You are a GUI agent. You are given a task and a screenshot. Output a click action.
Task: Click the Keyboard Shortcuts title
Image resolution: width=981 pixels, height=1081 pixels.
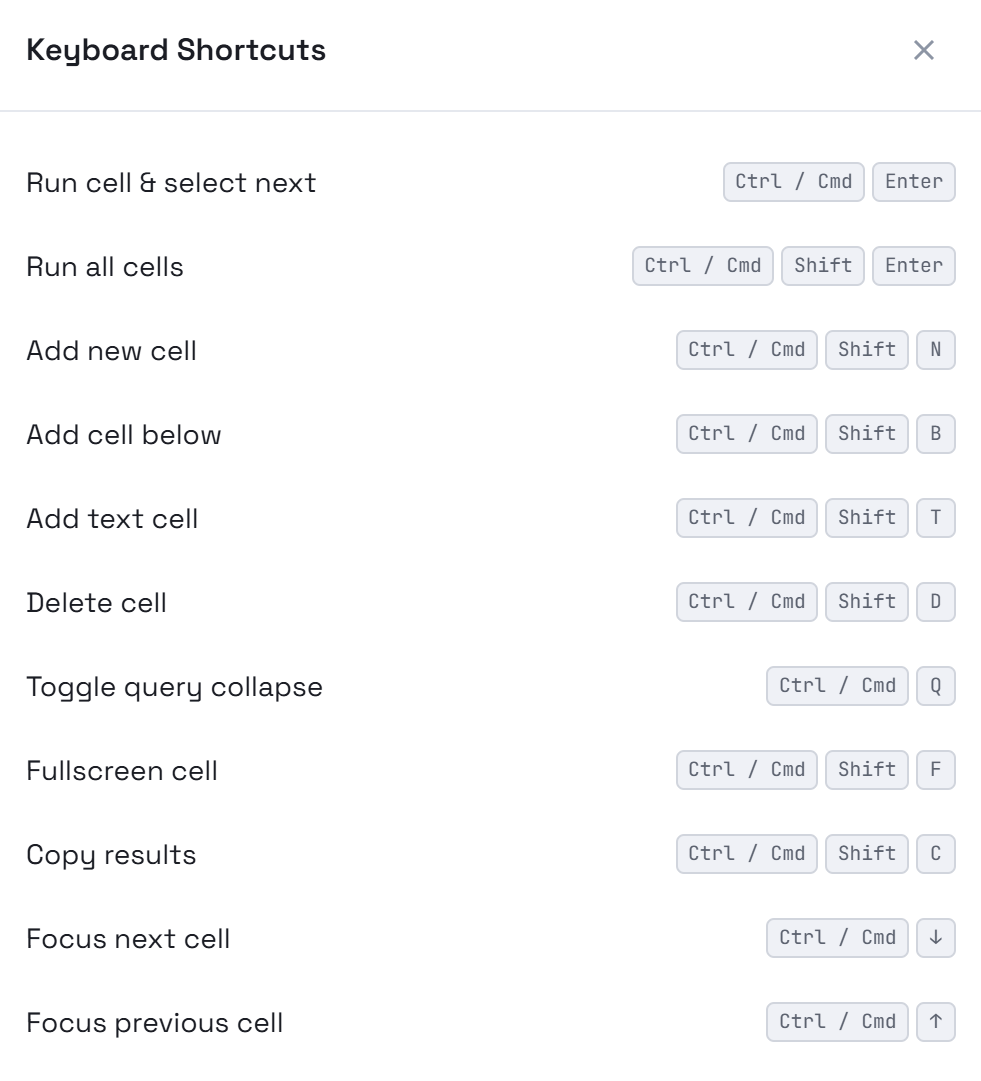pos(176,50)
